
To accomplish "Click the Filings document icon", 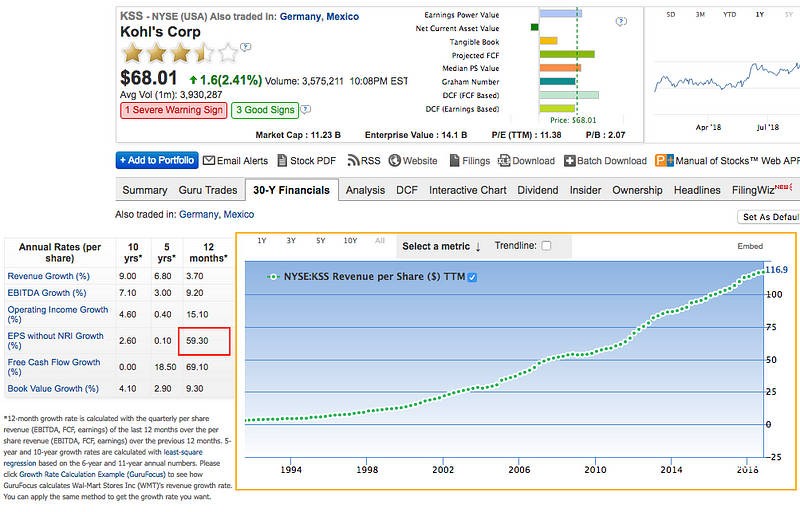I will click(x=454, y=161).
